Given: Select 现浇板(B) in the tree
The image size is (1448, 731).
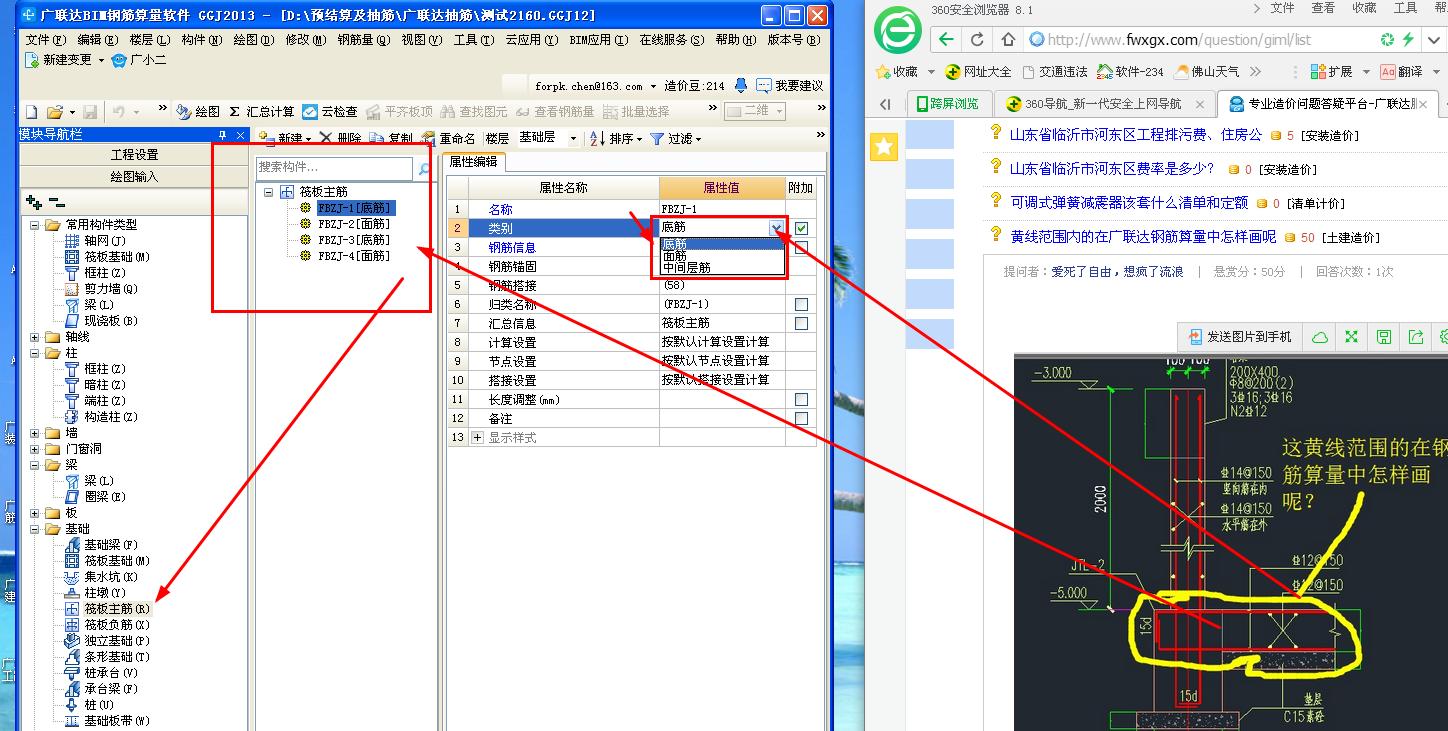Looking at the screenshot, I should coord(102,321).
